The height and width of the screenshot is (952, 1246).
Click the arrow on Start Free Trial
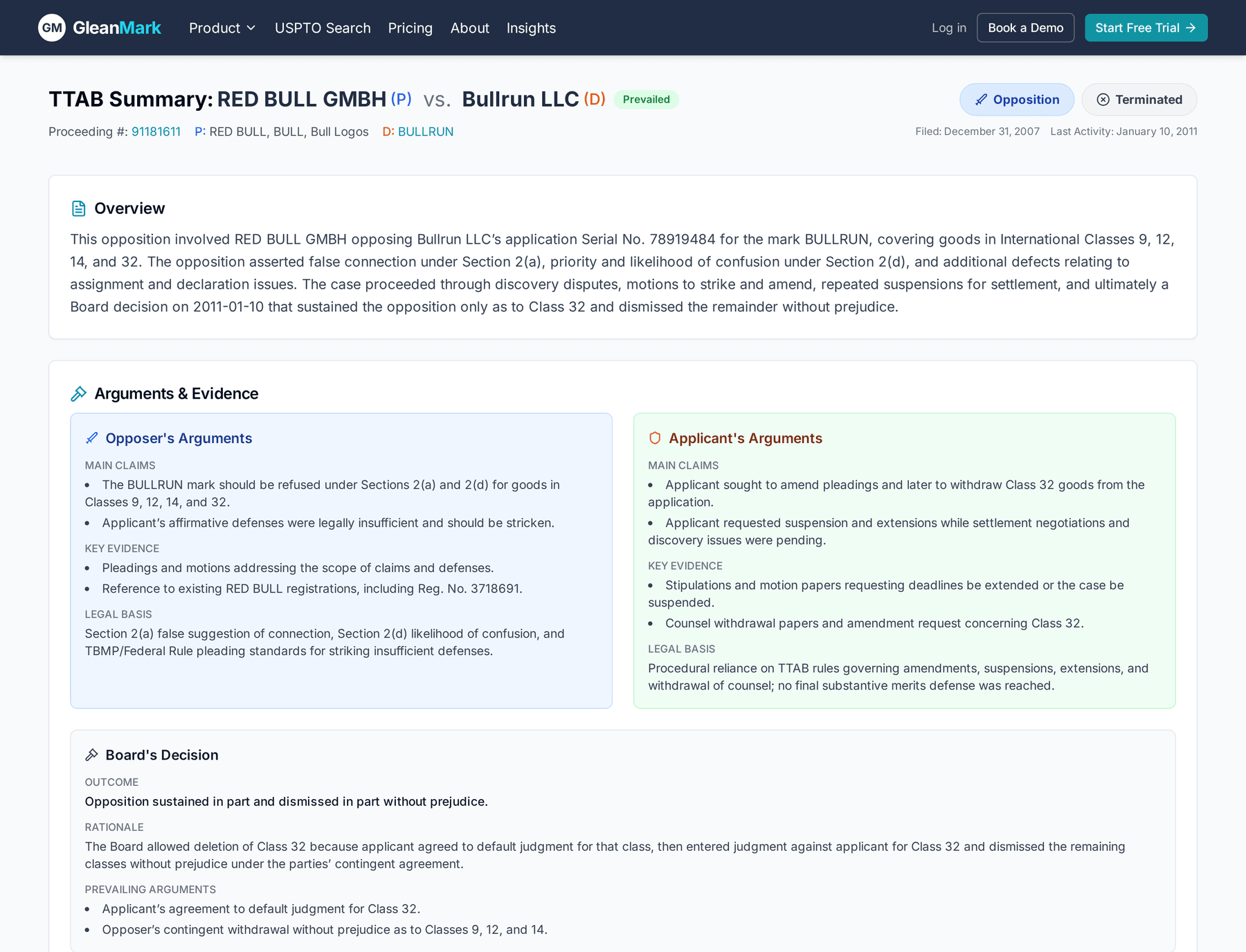click(x=1191, y=28)
